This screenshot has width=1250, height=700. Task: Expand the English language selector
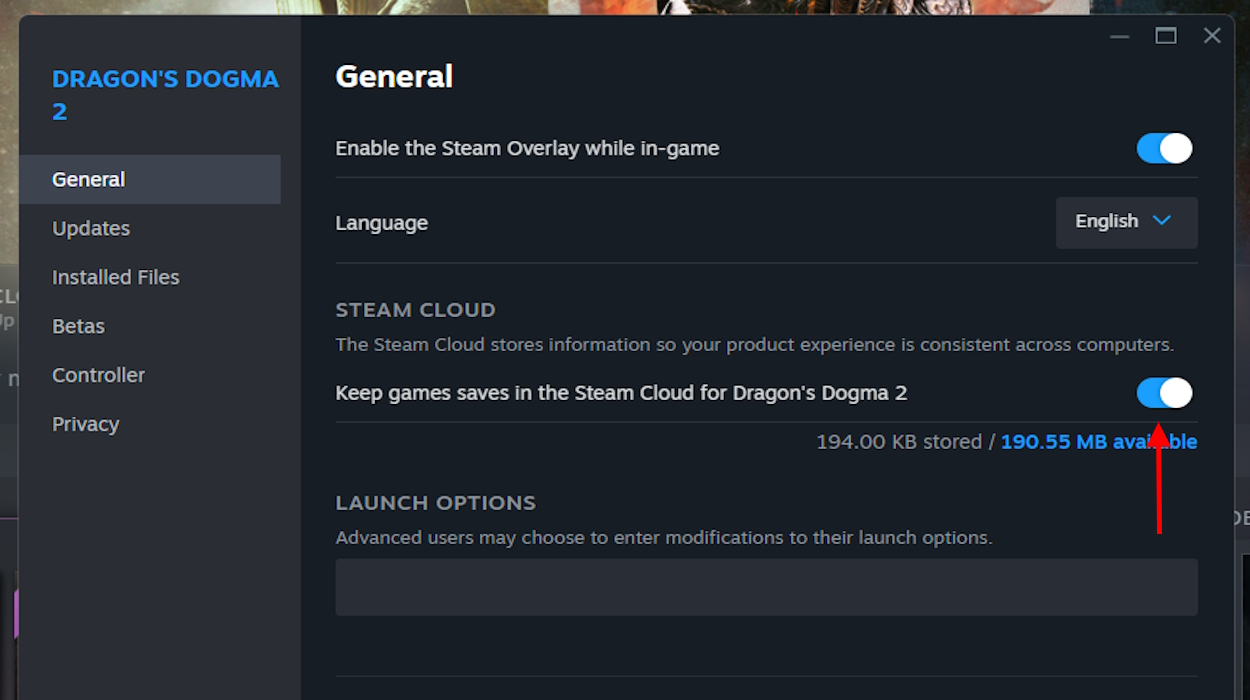pos(1126,222)
